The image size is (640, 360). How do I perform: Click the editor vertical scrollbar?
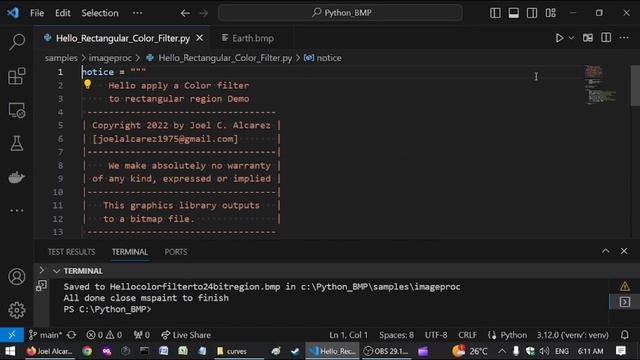[635, 86]
